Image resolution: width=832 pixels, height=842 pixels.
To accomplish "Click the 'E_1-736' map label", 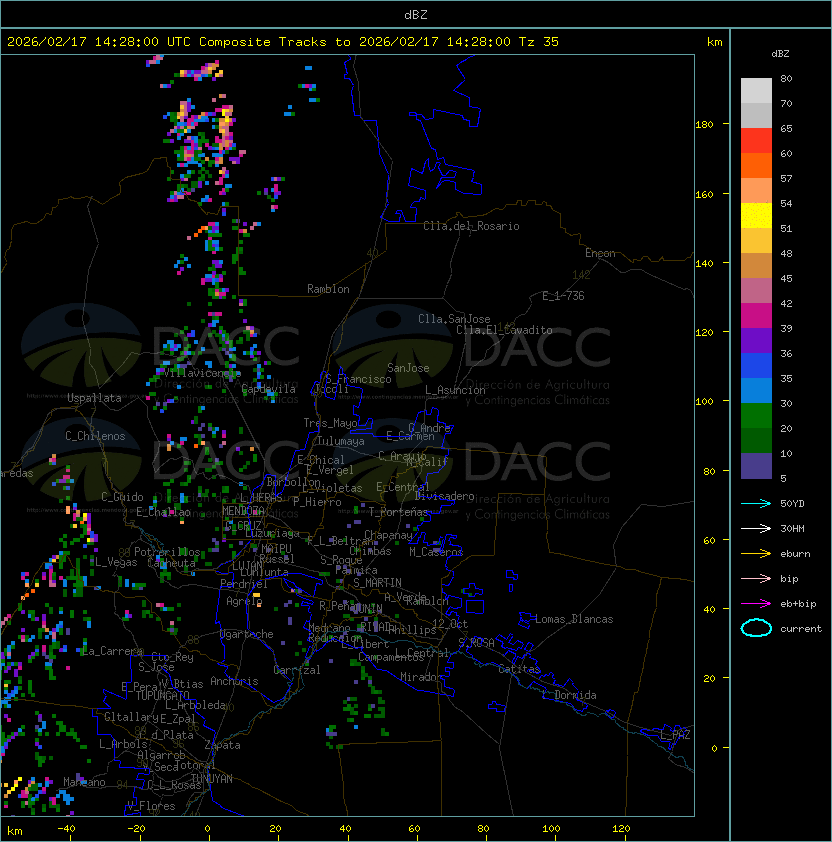I will pyautogui.click(x=563, y=296).
